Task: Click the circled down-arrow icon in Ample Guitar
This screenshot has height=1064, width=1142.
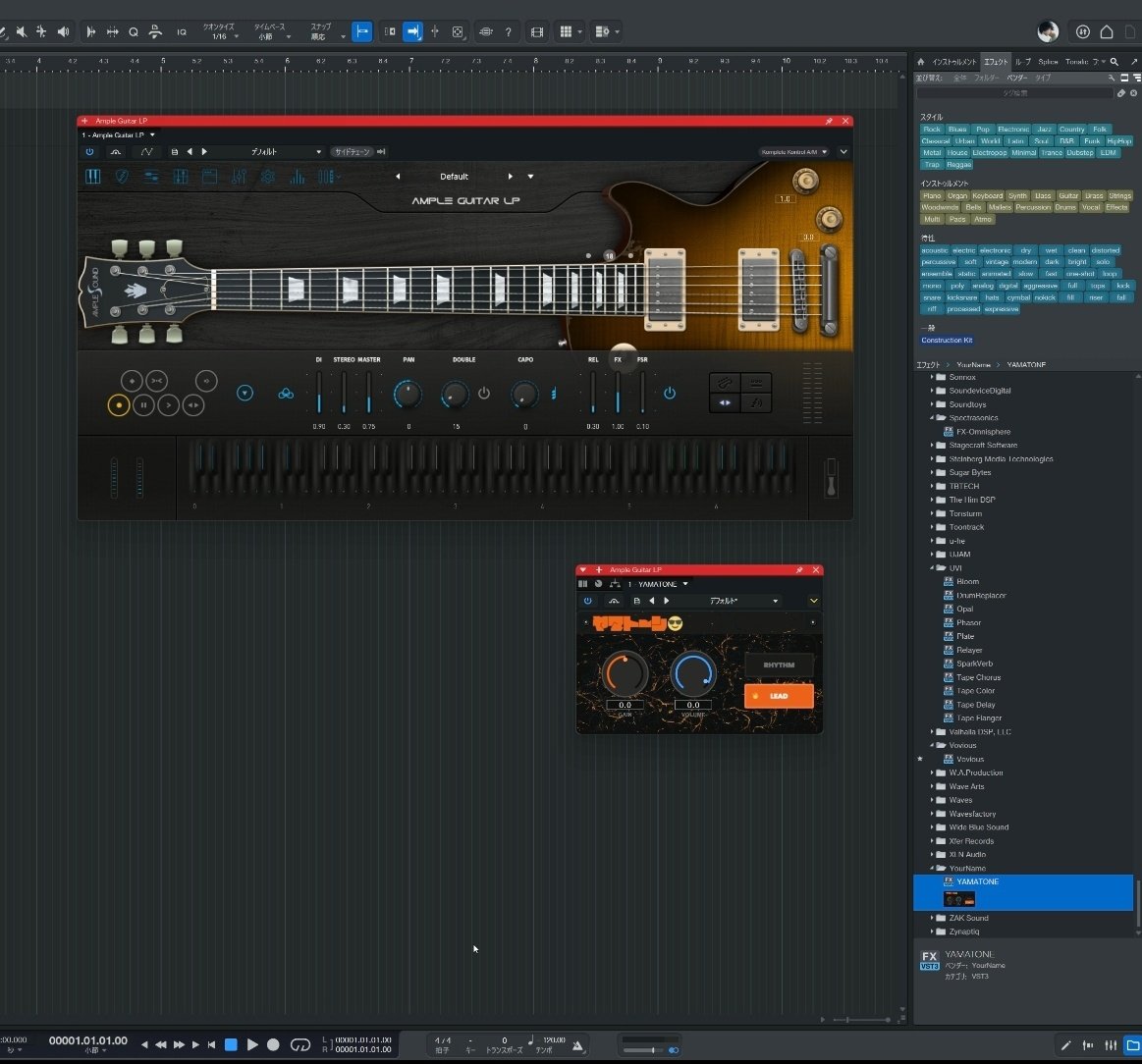Action: point(245,394)
